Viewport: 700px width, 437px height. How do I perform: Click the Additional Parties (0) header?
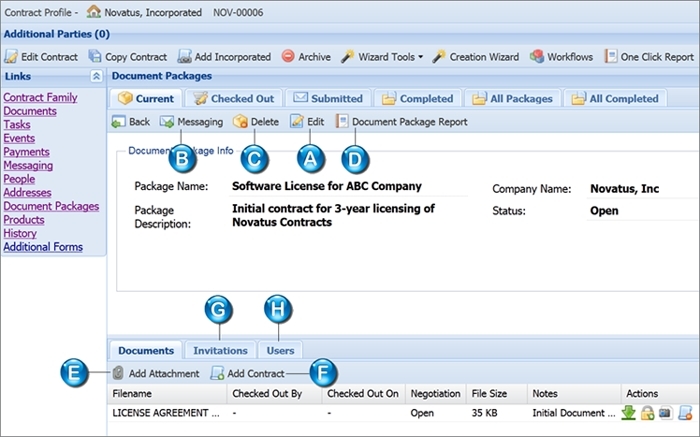(x=57, y=34)
